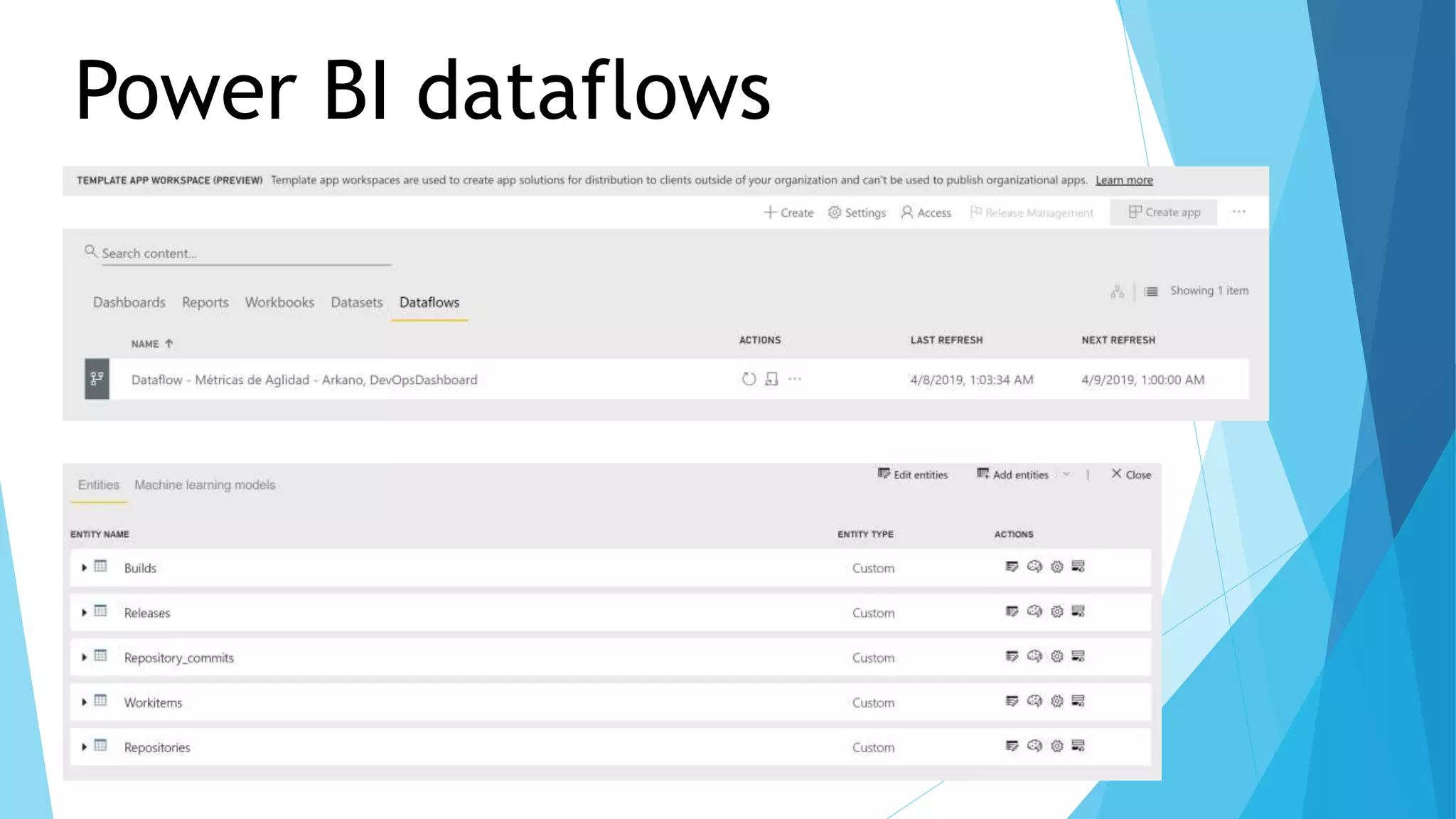Click the Learn more link
The width and height of the screenshot is (1456, 819).
[1124, 180]
